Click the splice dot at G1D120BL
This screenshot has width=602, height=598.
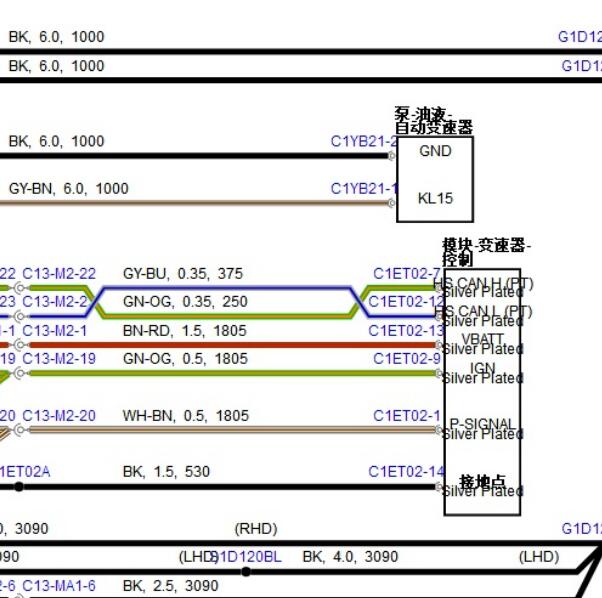pyautogui.click(x=246, y=572)
